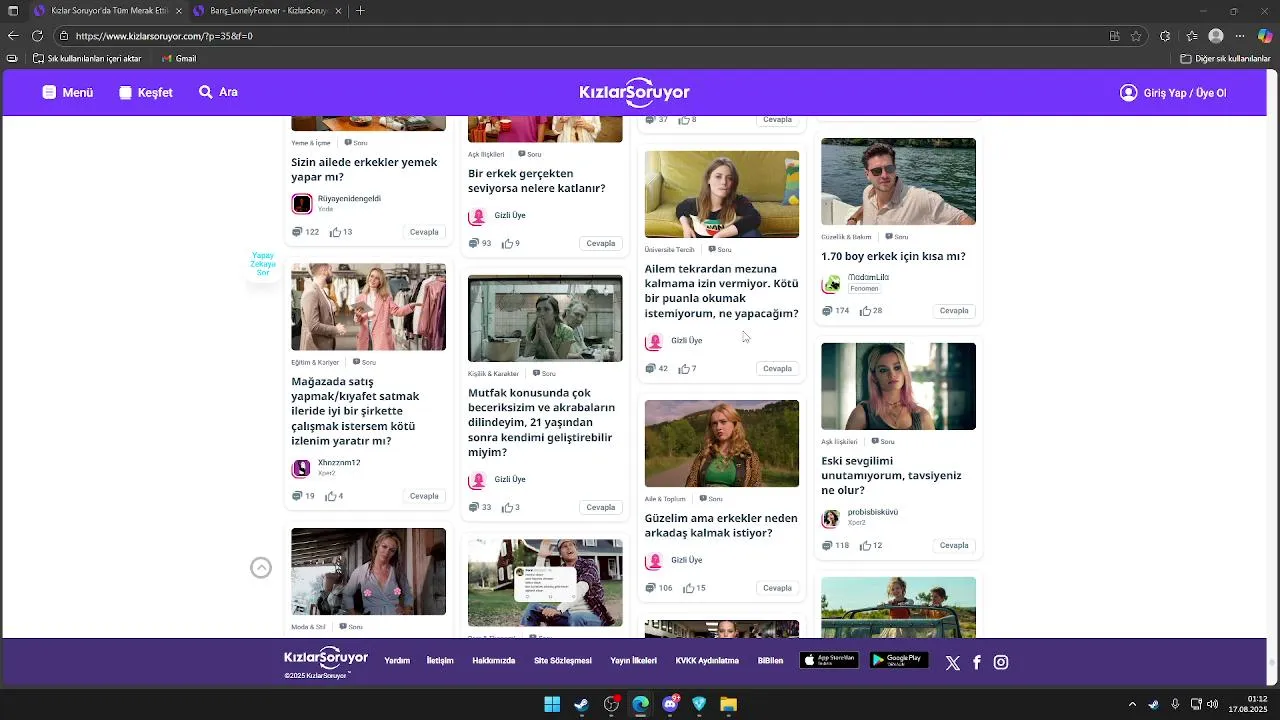The width and height of the screenshot is (1280, 720).
Task: Open question 'Sizin ailede erkekler yemek yapar mı?'
Action: (364, 169)
